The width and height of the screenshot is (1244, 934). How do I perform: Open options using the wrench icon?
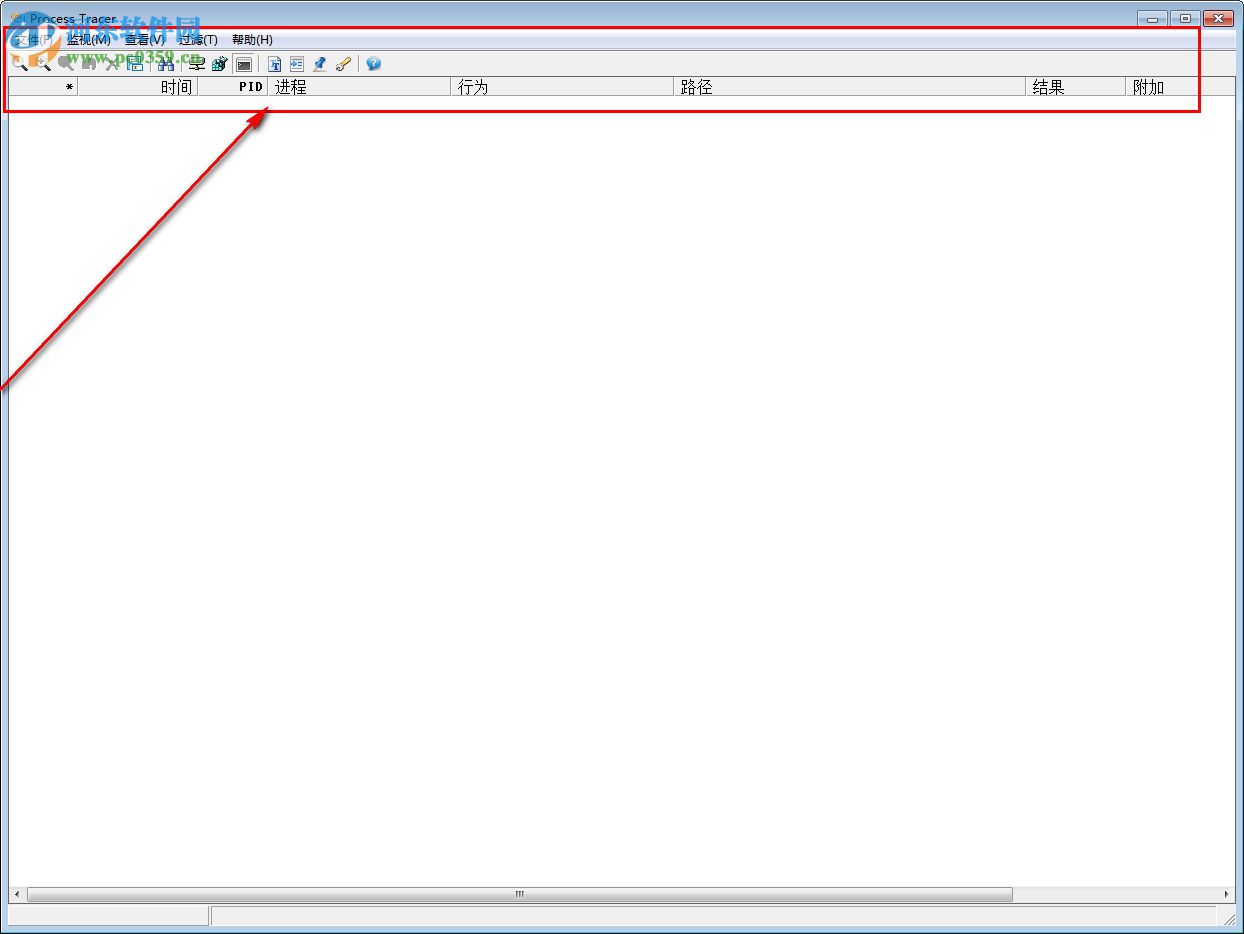coord(343,63)
